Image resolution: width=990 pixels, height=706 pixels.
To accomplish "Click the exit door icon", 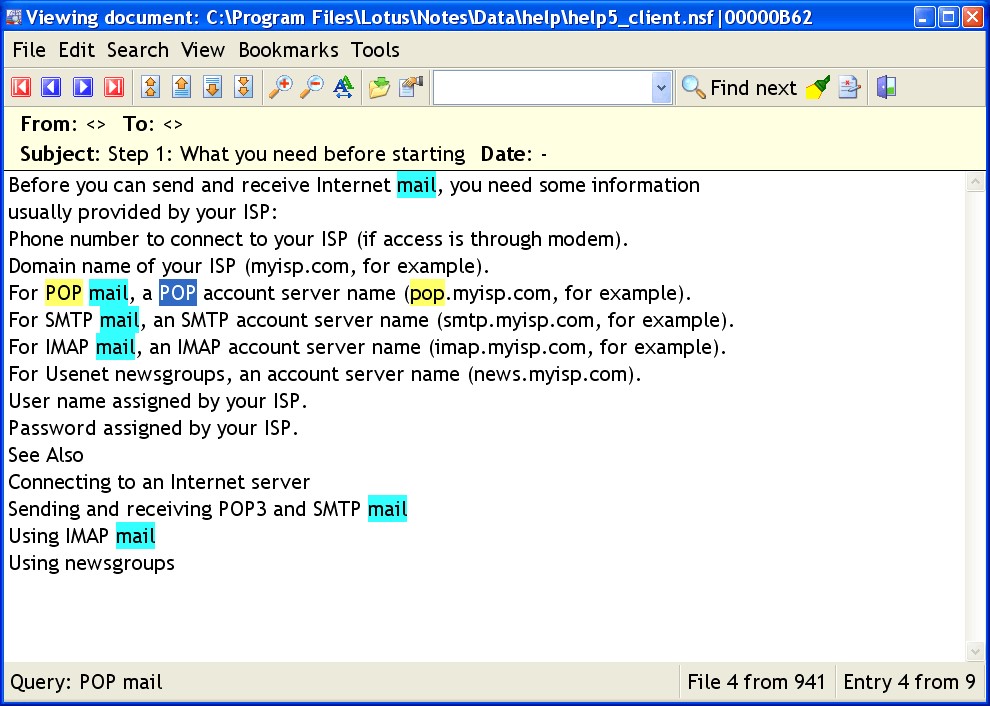I will click(x=886, y=88).
